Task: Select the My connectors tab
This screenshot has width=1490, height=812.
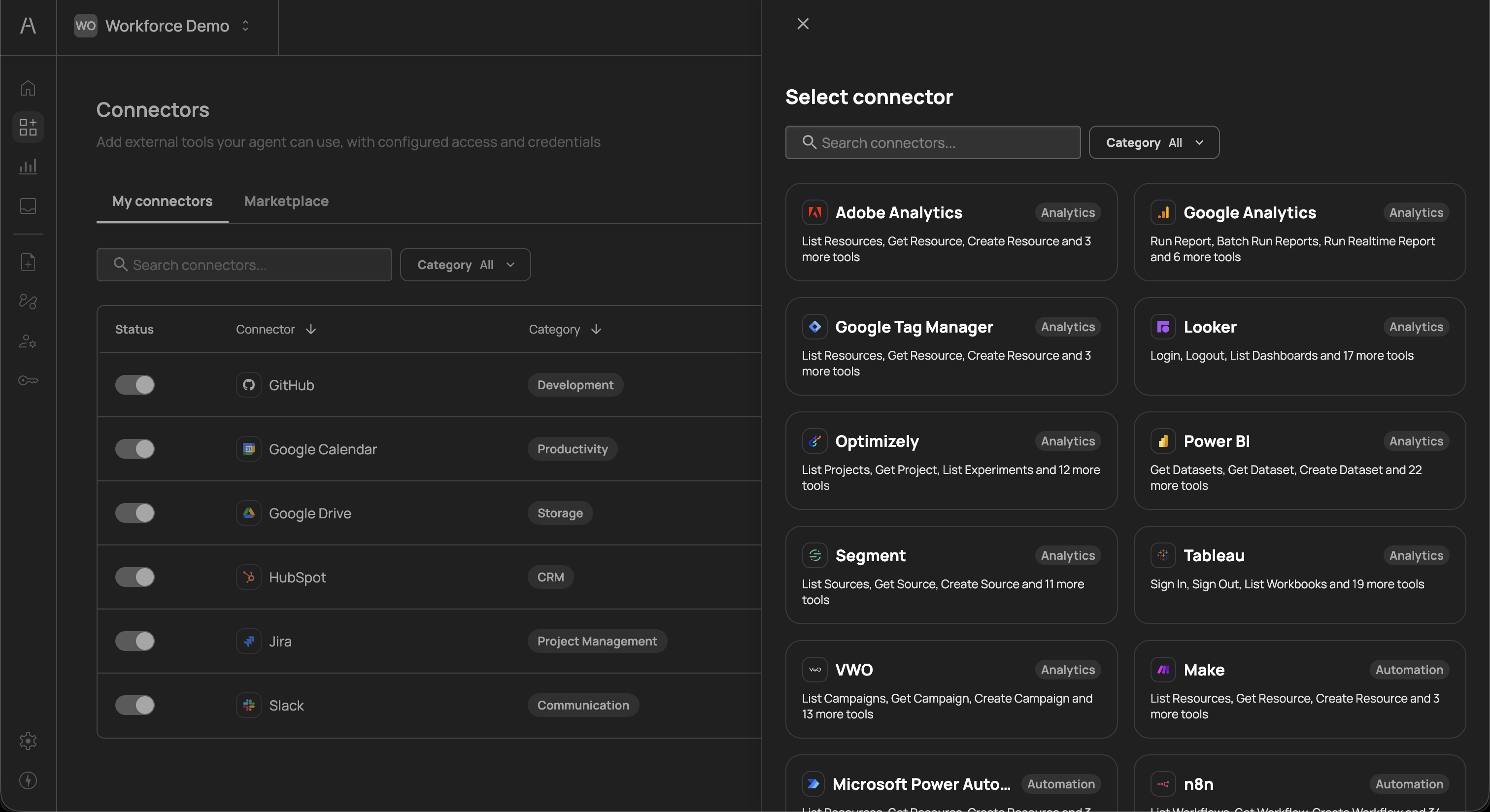Action: [162, 201]
